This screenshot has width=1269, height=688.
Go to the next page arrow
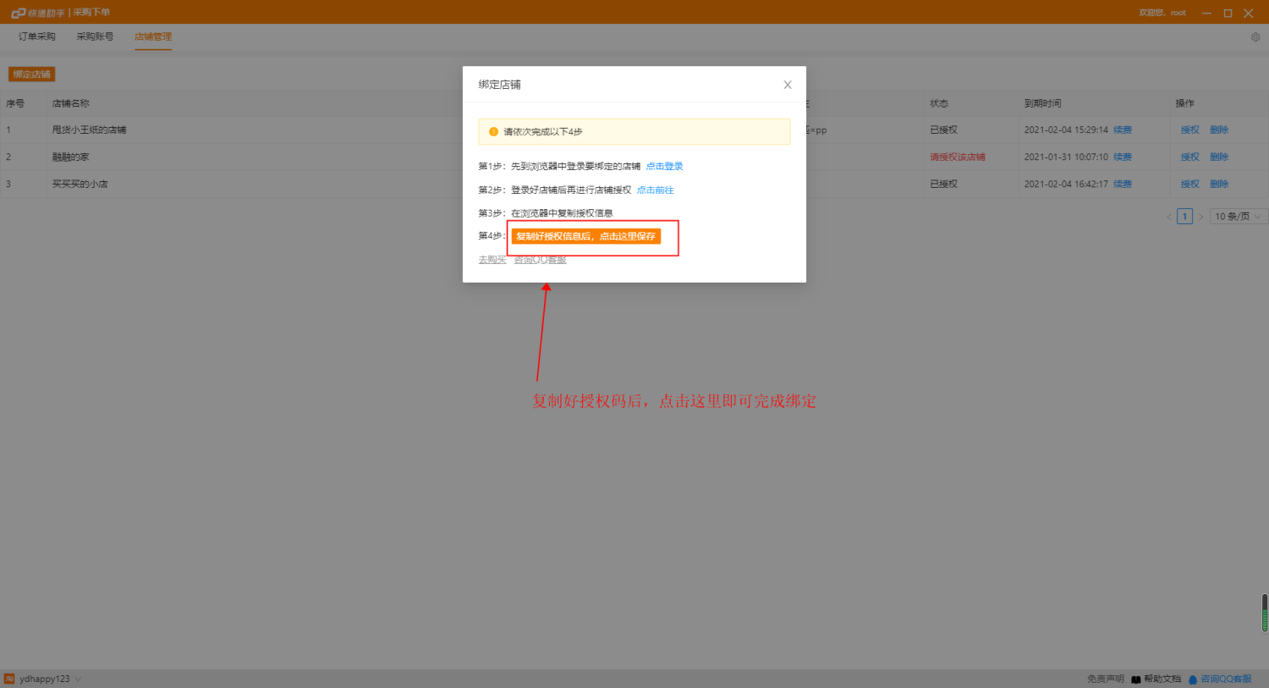pyautogui.click(x=1201, y=216)
